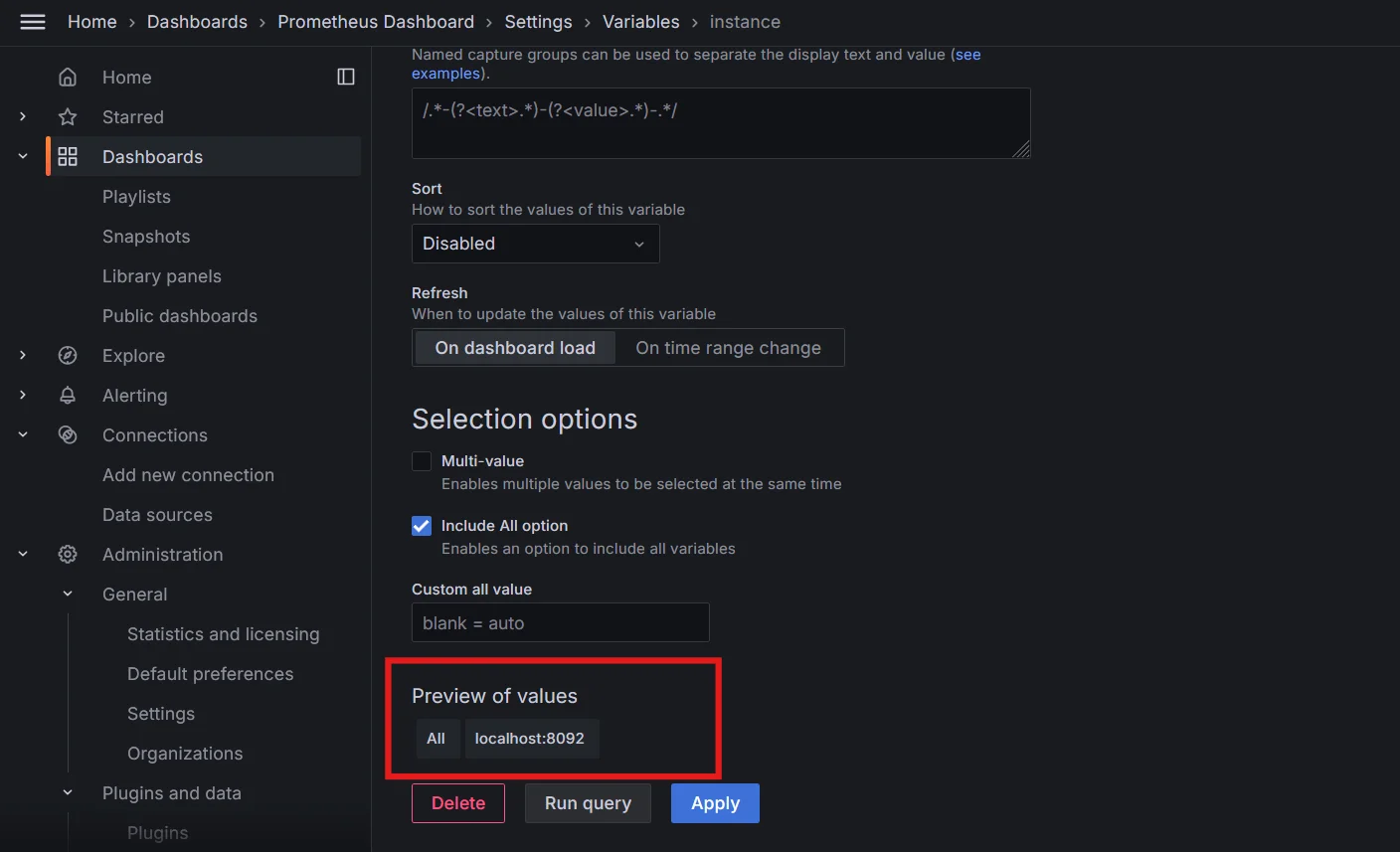Select On time range change refresh option

click(x=729, y=348)
